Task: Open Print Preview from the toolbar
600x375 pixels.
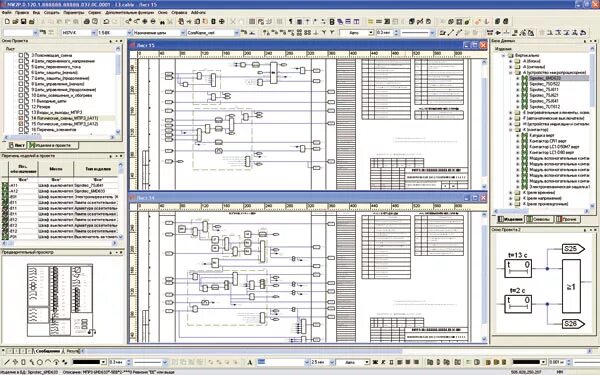Action: tap(95, 21)
